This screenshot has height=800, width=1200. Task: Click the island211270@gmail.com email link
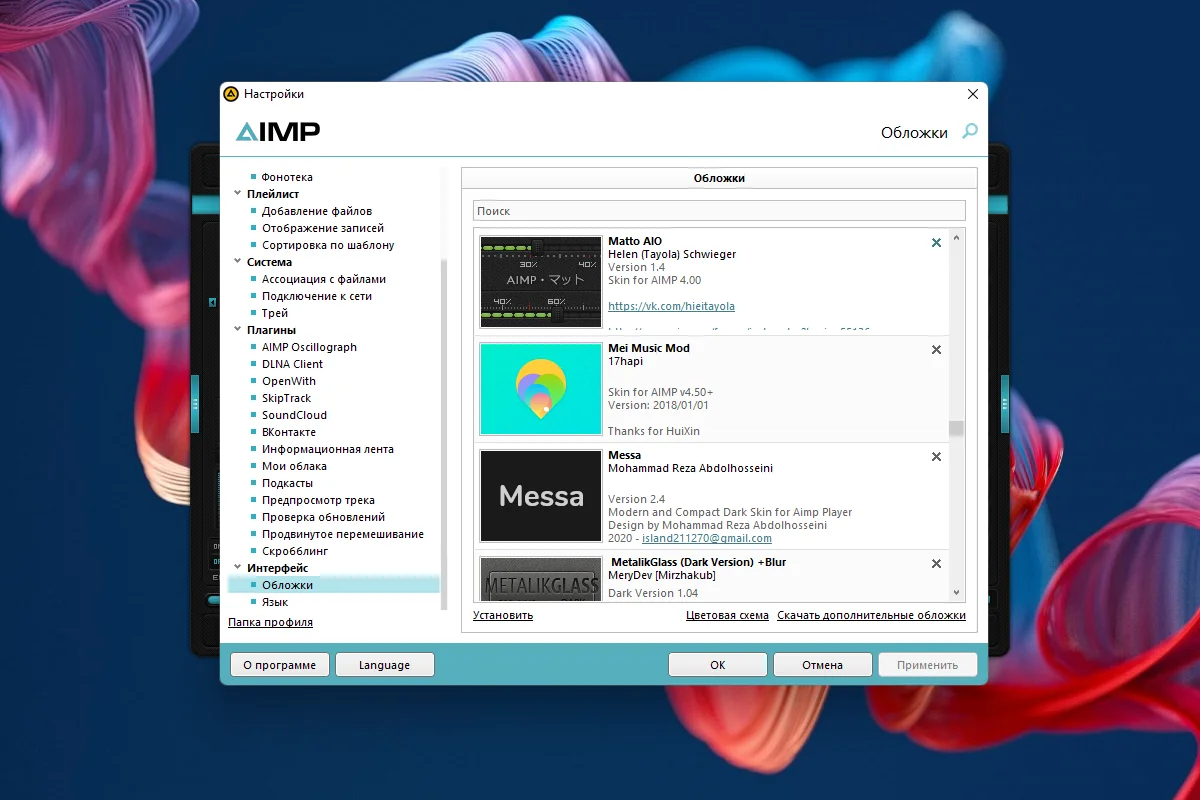coord(706,538)
